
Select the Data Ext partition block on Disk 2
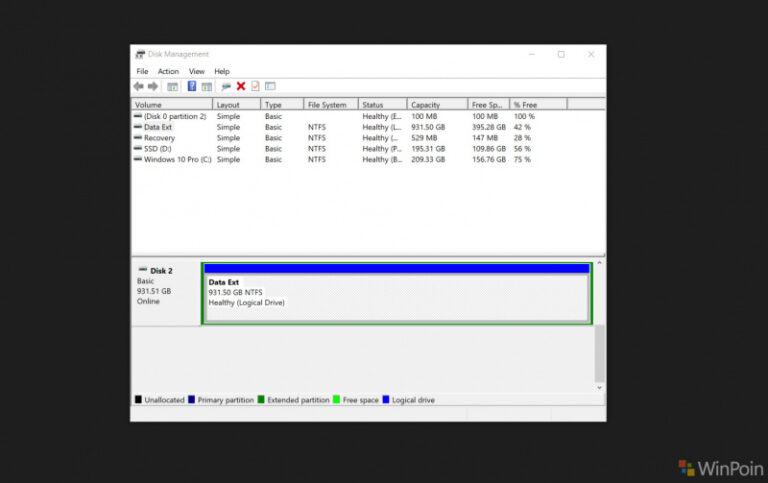pyautogui.click(x=396, y=298)
